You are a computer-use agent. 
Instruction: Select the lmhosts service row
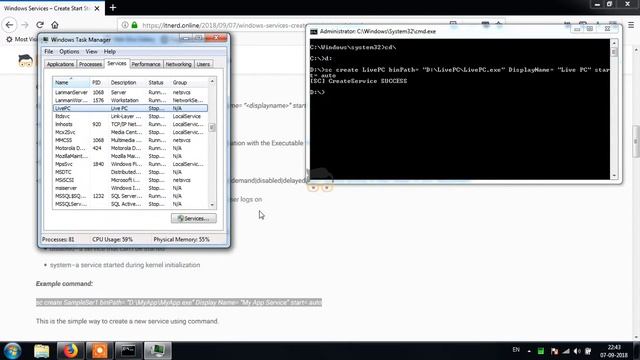pos(130,124)
